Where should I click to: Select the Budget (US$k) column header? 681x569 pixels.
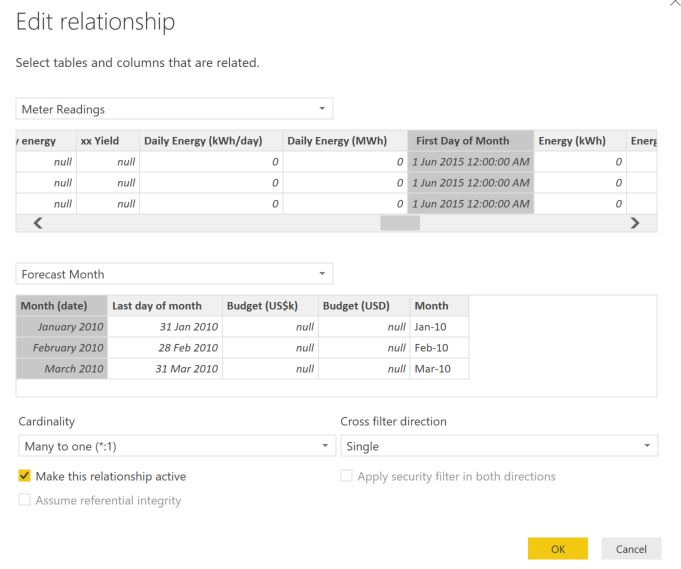(270, 306)
